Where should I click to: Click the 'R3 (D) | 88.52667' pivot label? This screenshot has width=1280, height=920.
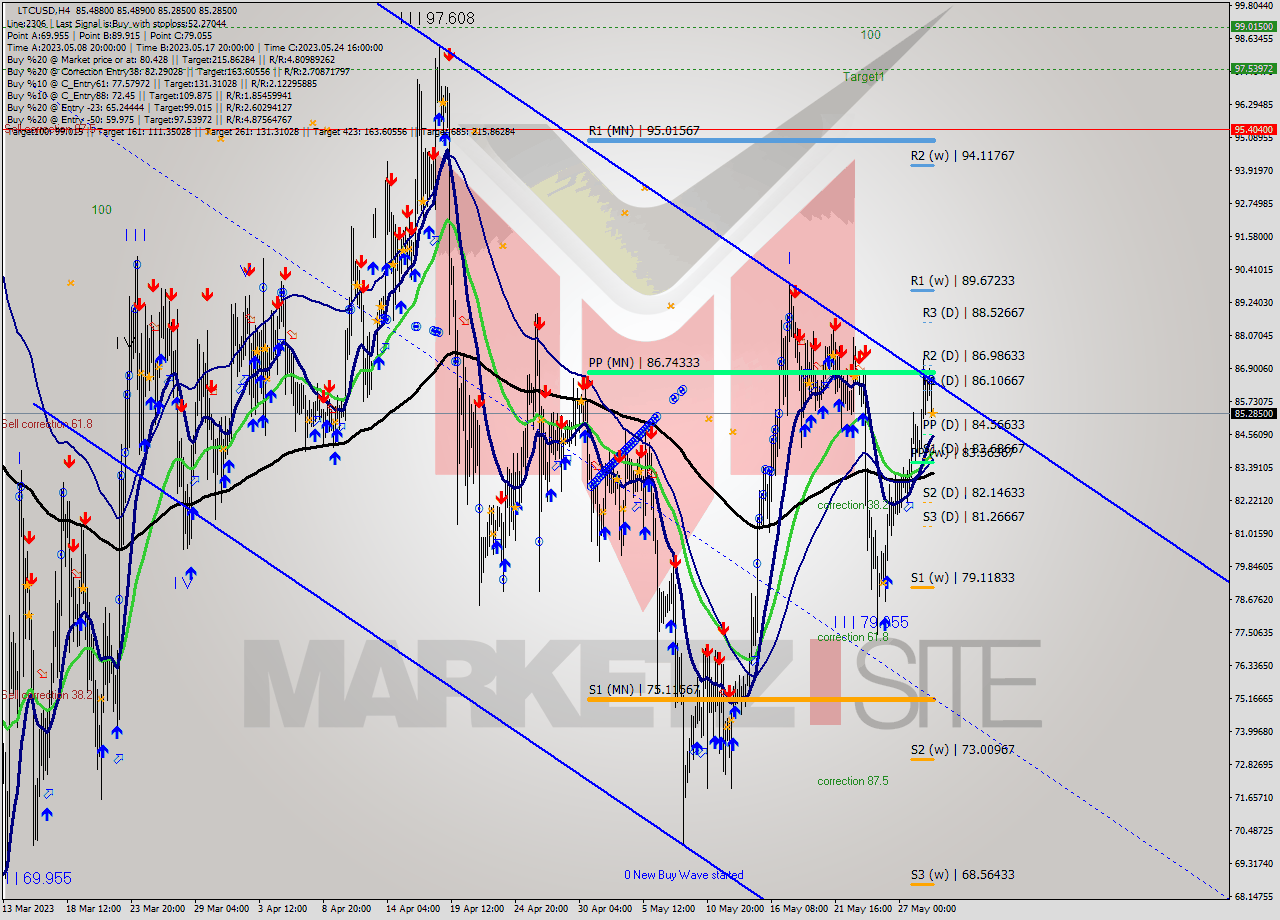[x=973, y=312]
